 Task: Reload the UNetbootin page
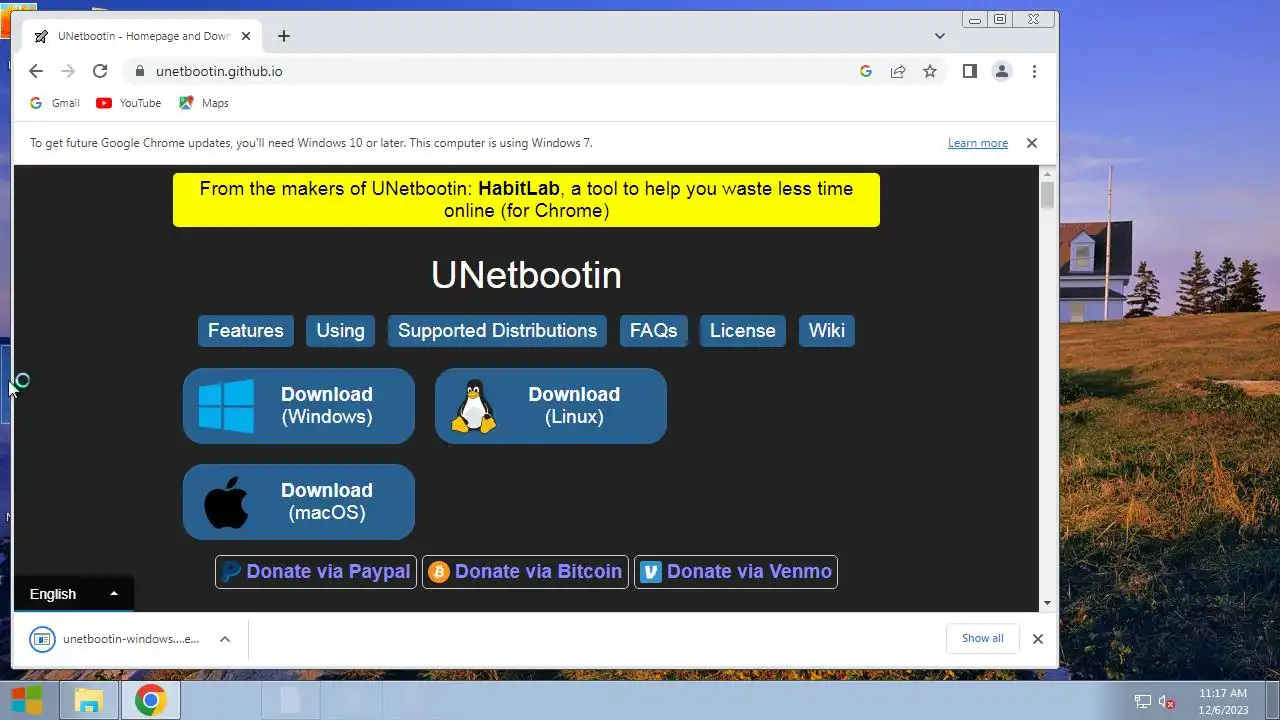pyautogui.click(x=100, y=71)
